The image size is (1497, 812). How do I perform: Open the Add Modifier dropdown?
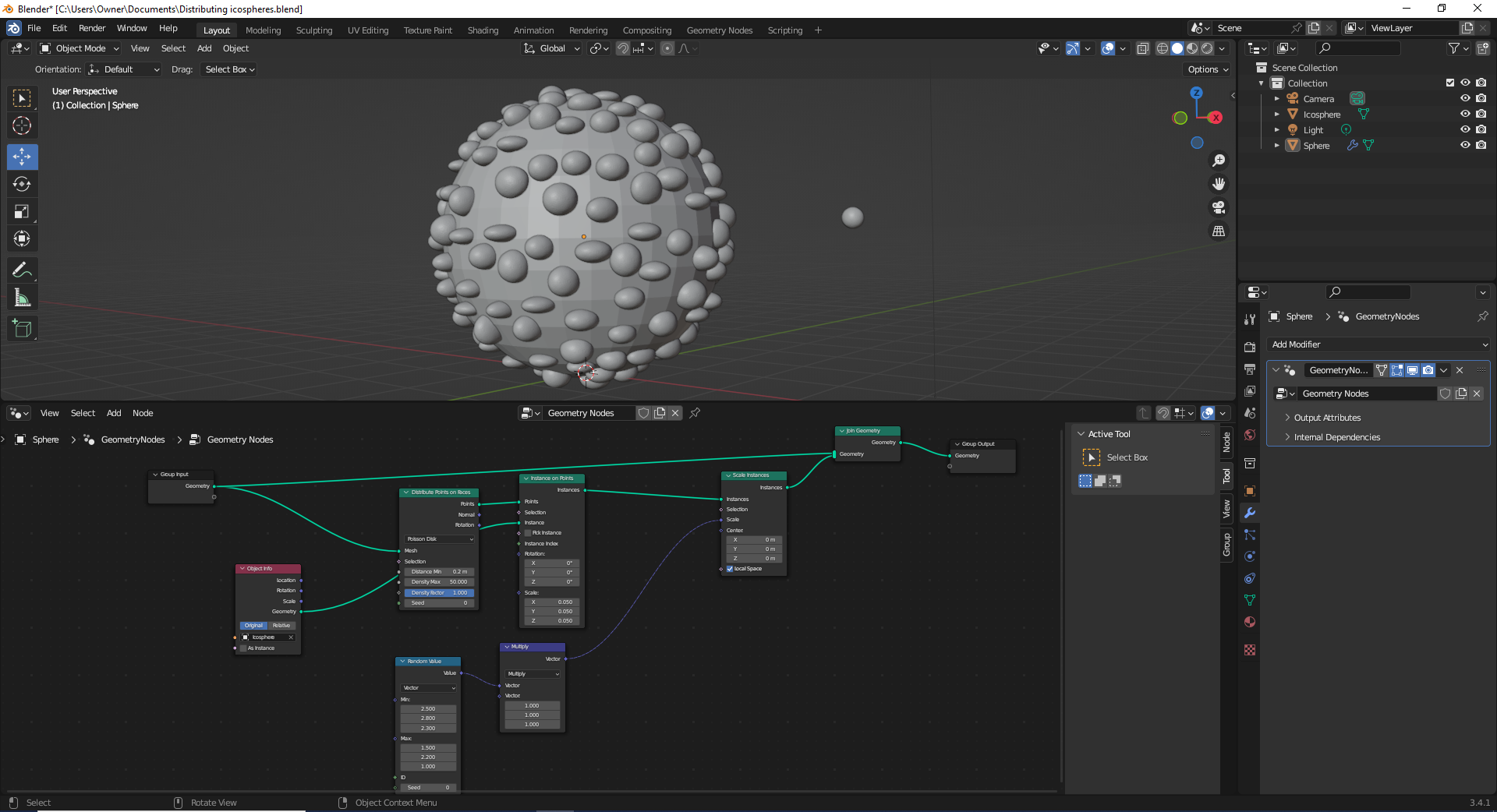click(x=1378, y=344)
